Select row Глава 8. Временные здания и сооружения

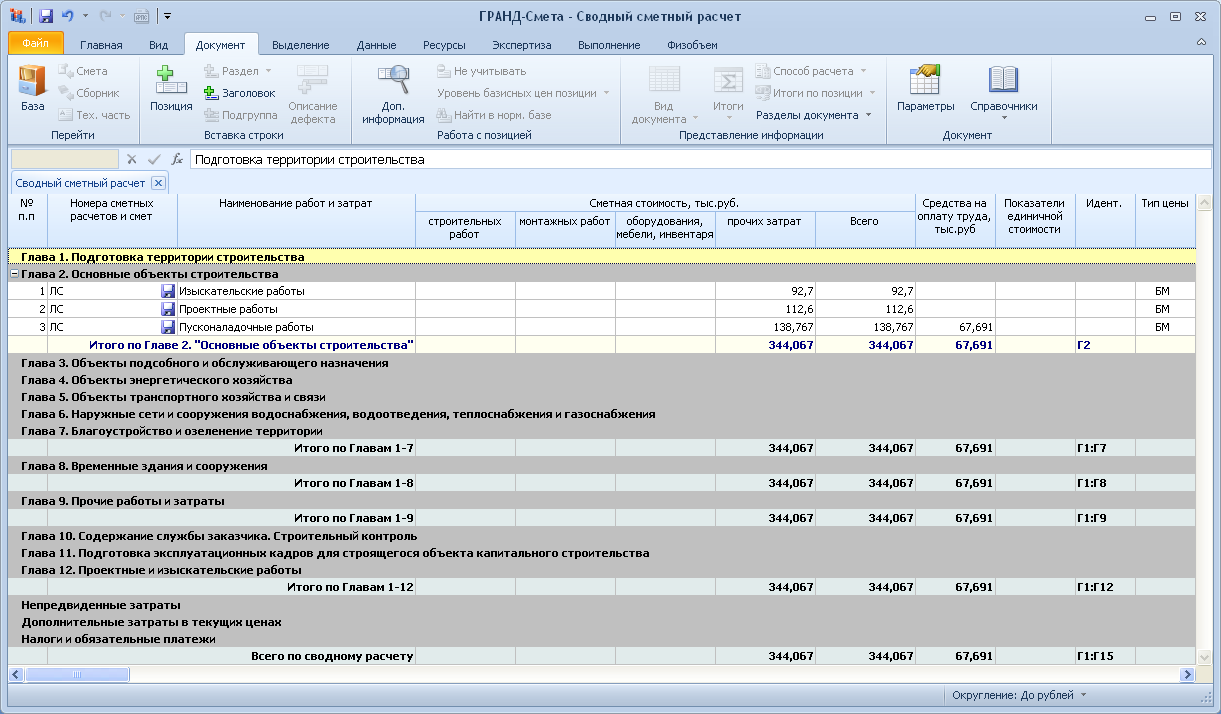coord(603,466)
